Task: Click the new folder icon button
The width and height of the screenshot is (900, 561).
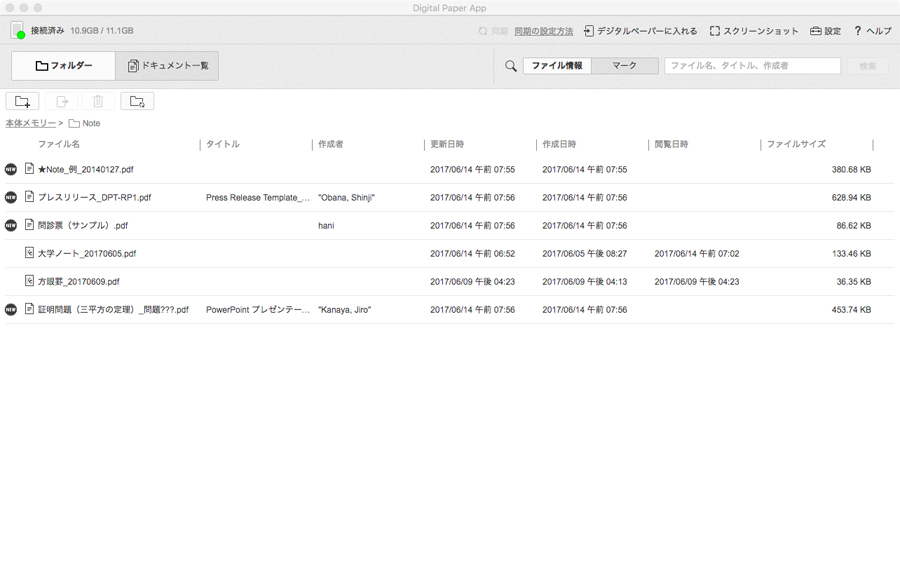Action: pyautogui.click(x=23, y=101)
